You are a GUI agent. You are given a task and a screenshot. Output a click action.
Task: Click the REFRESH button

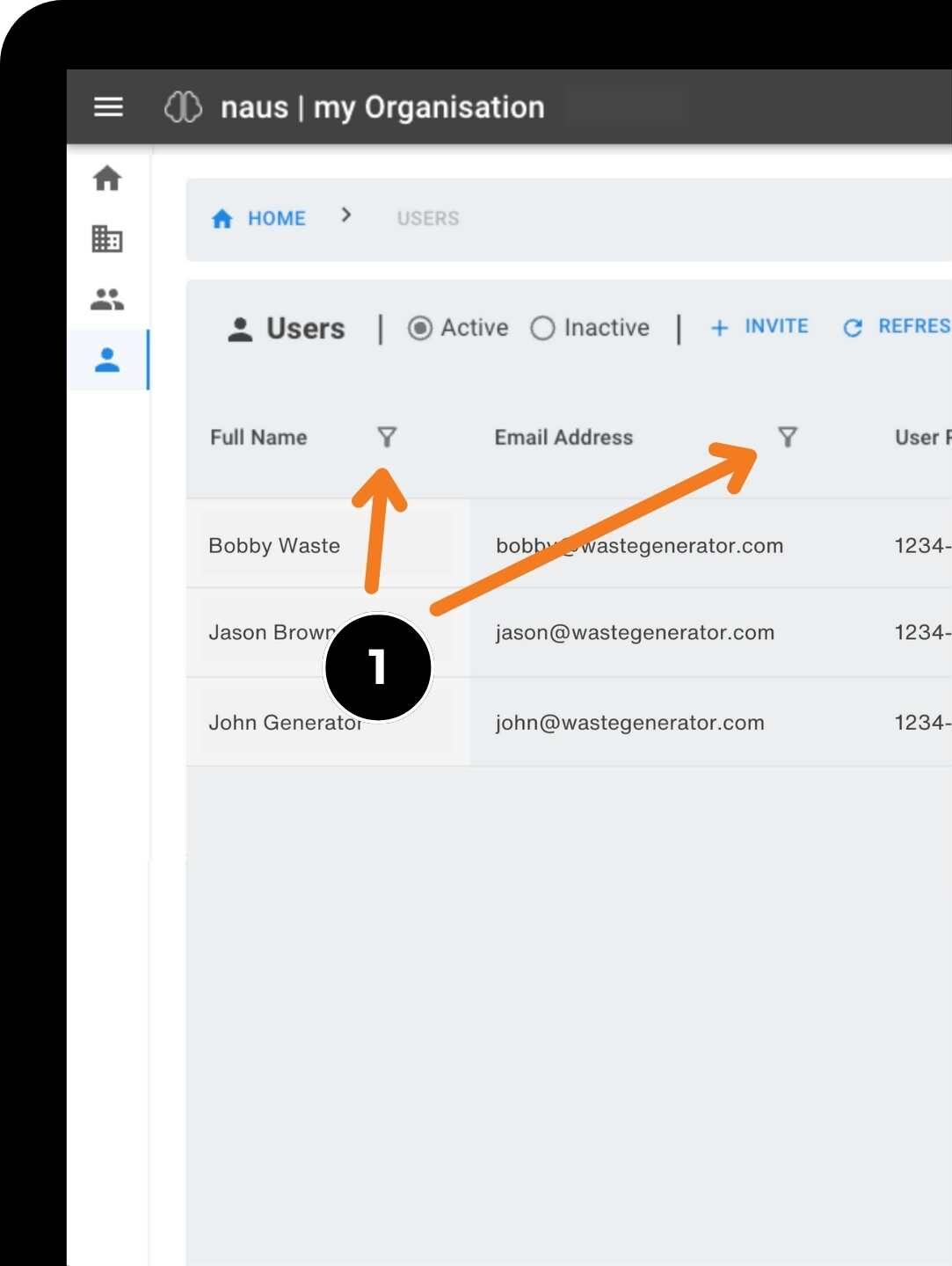(897, 327)
